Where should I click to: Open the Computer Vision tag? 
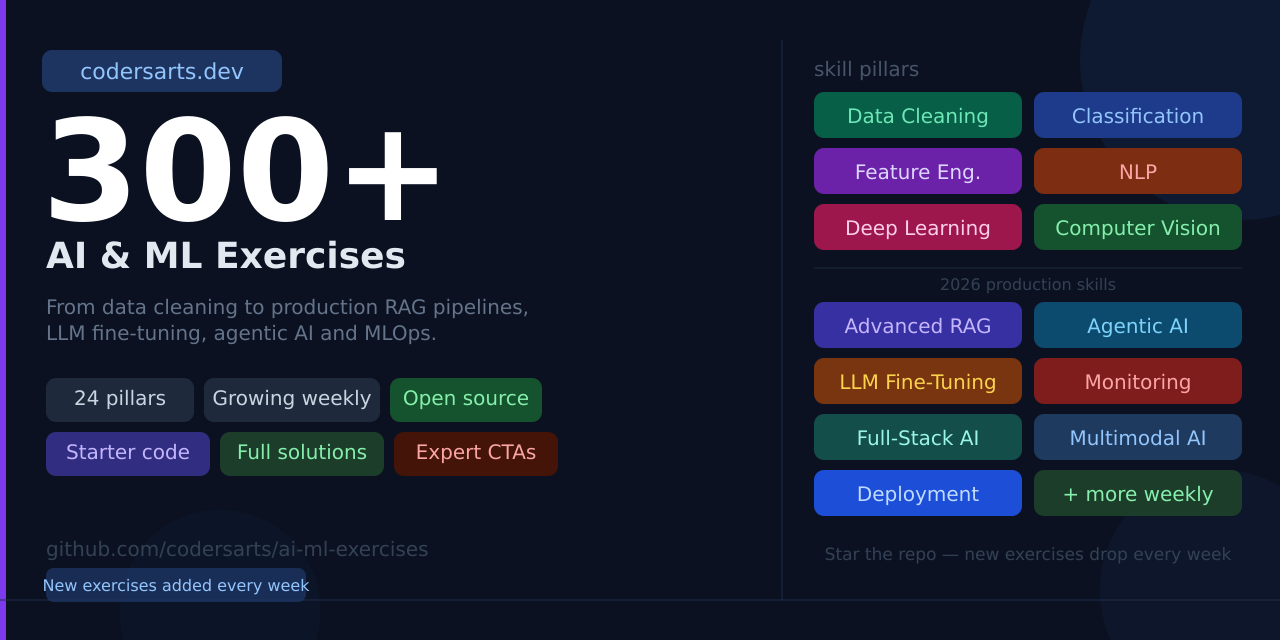coord(1138,227)
